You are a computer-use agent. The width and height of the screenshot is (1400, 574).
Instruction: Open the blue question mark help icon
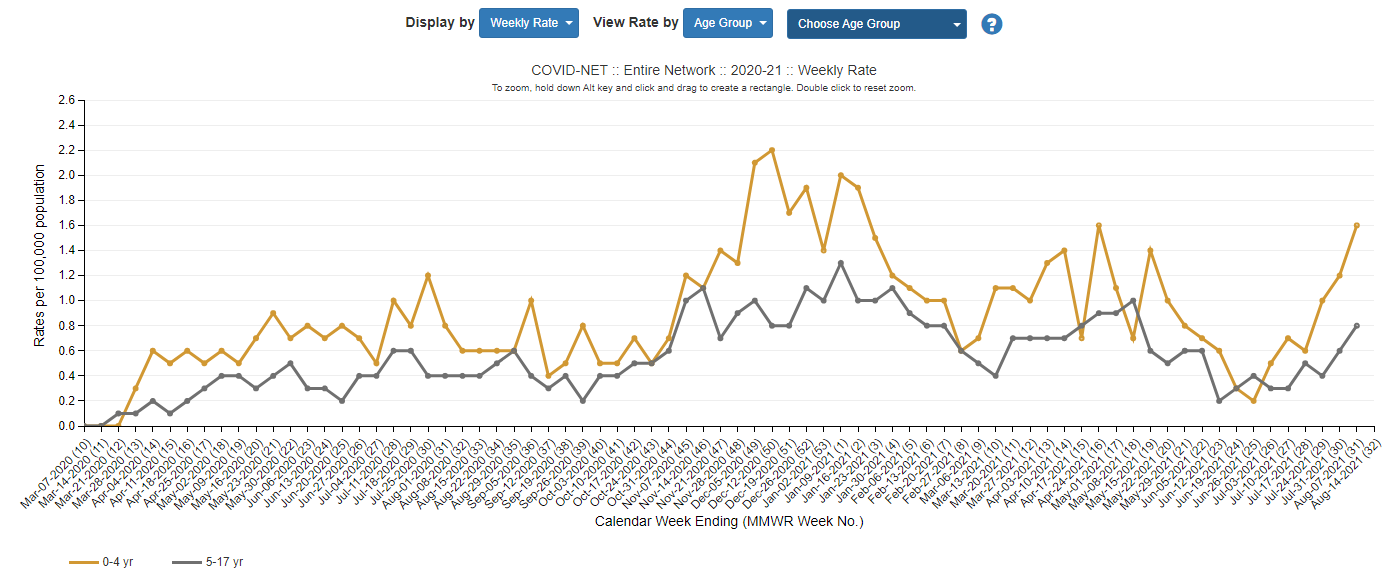click(992, 24)
